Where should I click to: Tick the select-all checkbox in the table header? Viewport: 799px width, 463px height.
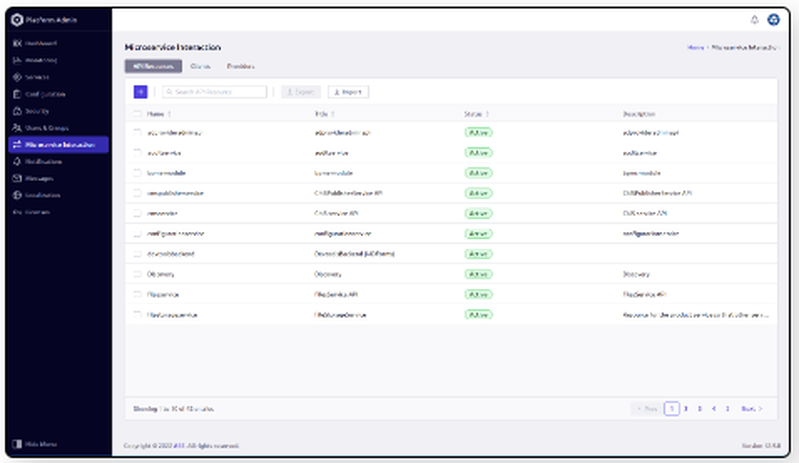[x=138, y=114]
